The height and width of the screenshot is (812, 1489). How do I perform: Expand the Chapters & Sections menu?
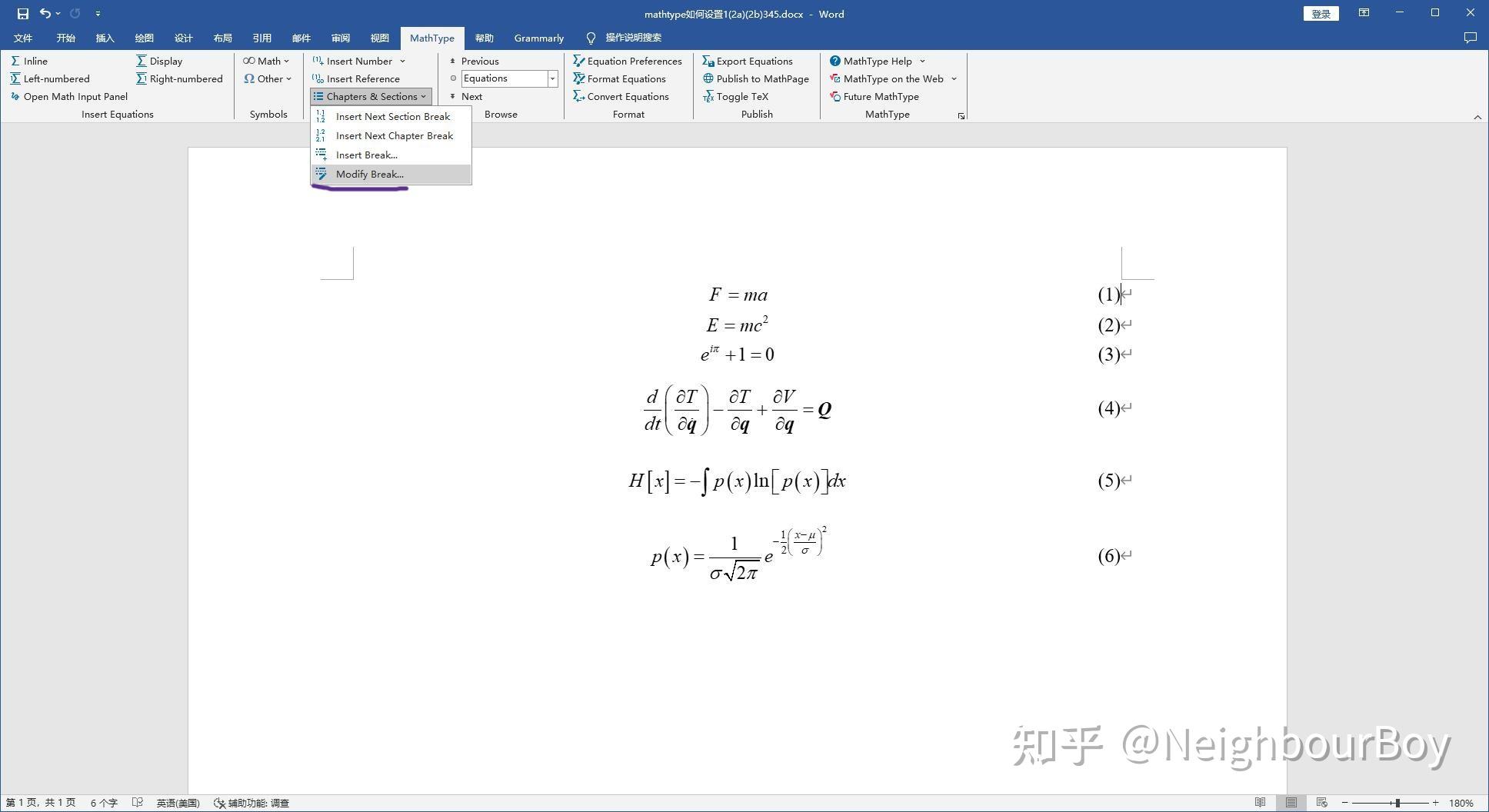(x=370, y=96)
